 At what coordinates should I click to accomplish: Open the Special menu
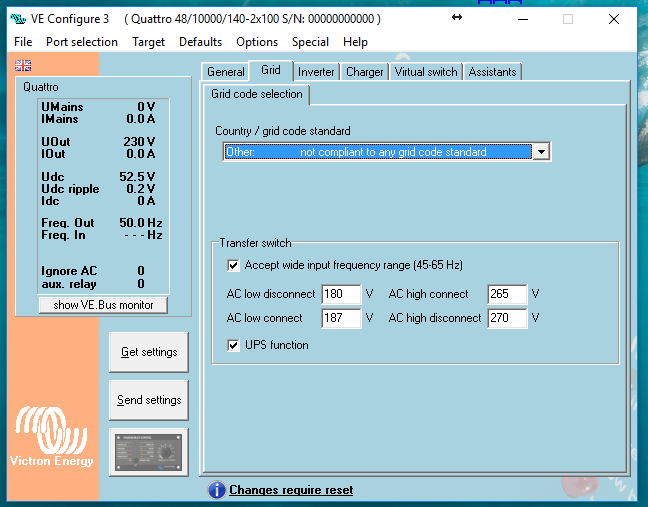click(310, 42)
